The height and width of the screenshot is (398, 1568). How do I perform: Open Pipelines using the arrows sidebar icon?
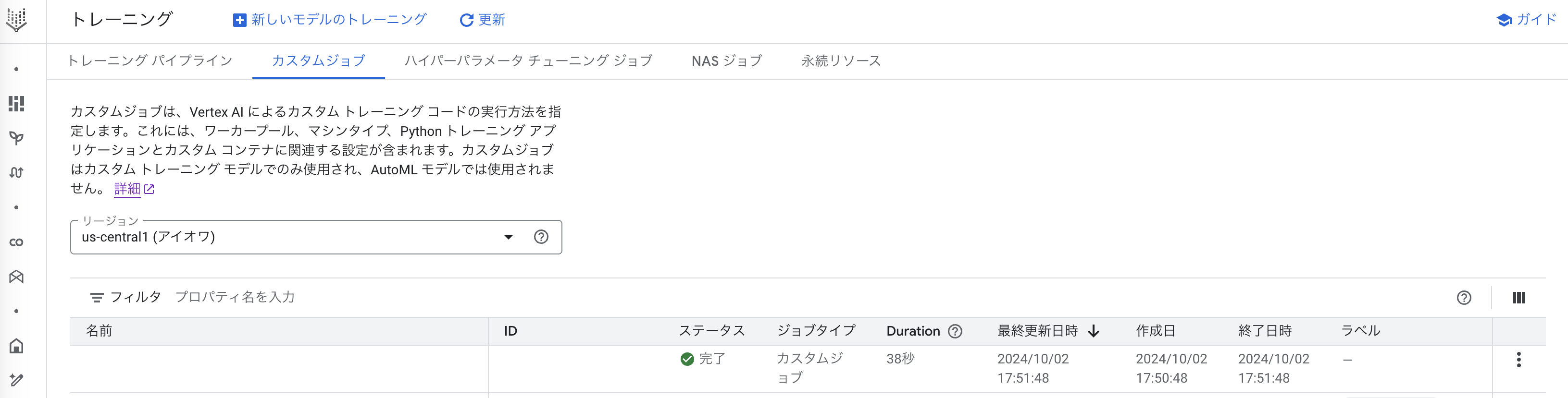tap(16, 172)
